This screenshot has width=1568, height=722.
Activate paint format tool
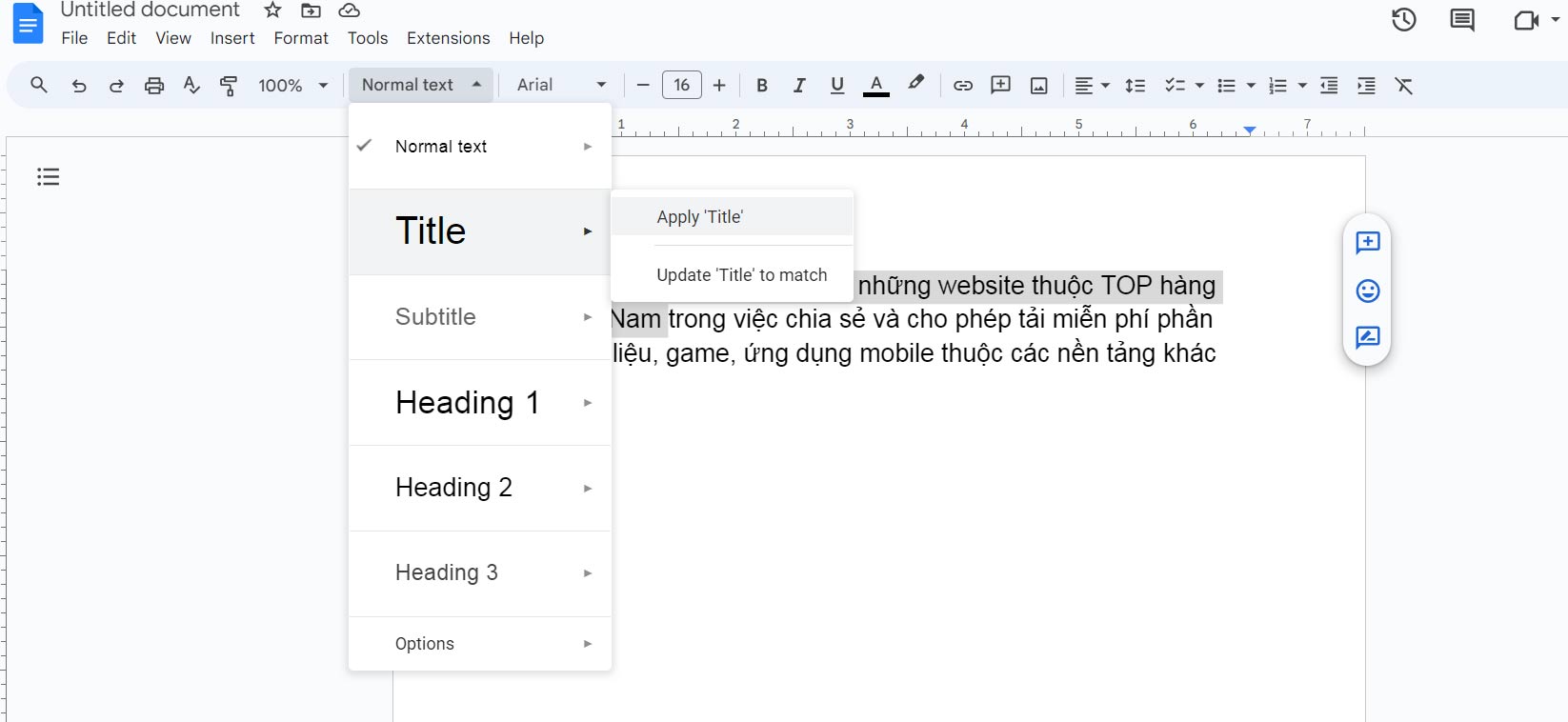(x=229, y=86)
